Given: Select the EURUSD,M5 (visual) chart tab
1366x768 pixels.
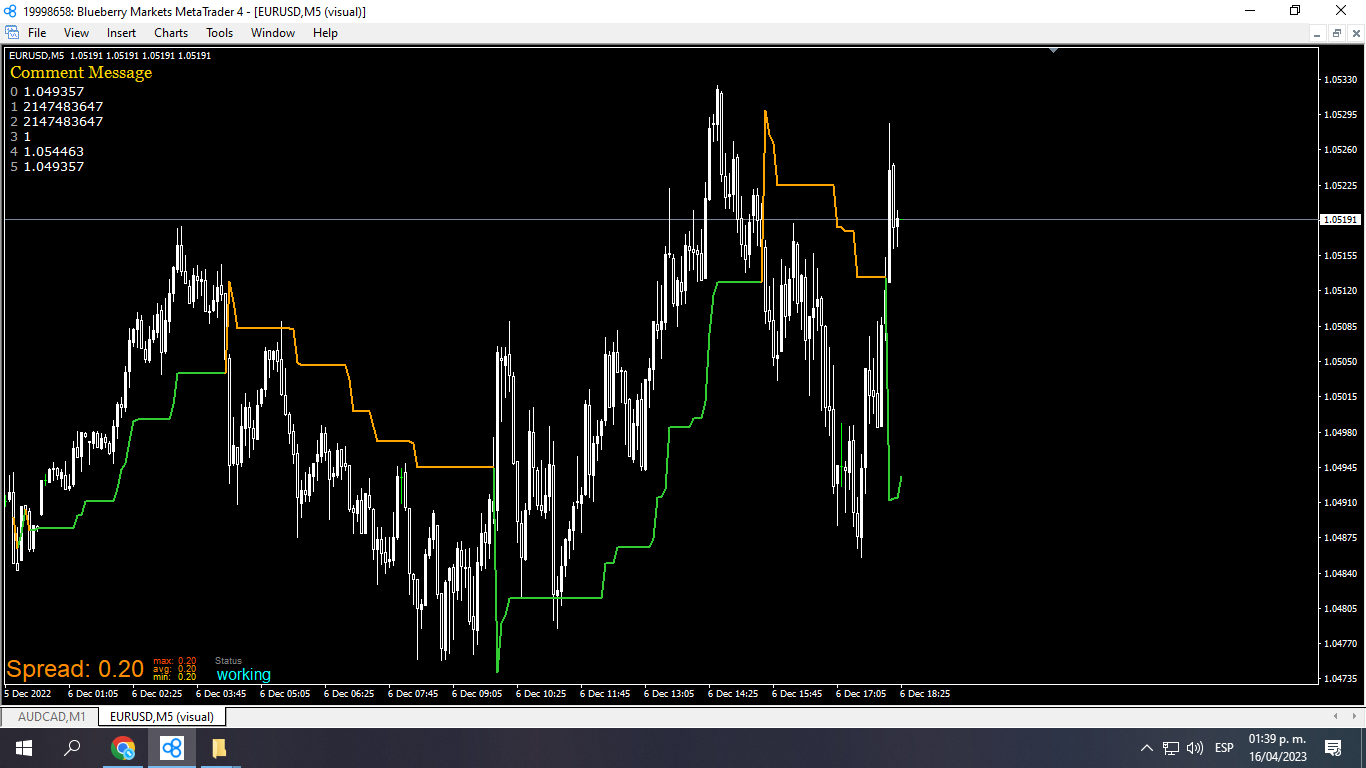Looking at the screenshot, I should coord(162,717).
